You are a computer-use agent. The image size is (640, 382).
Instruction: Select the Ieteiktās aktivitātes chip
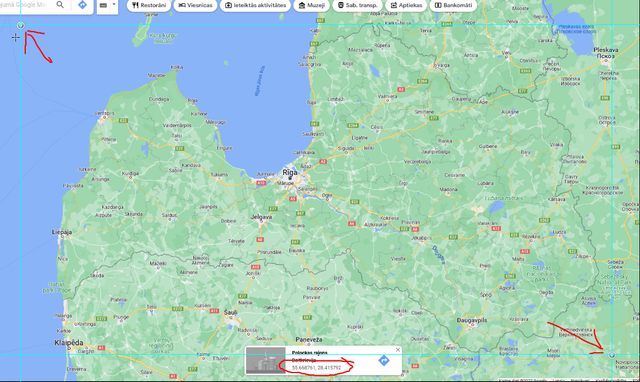[256, 5]
